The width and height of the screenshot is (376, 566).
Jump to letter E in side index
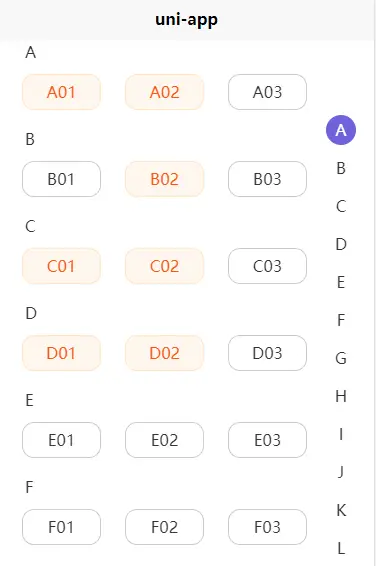pos(341,282)
